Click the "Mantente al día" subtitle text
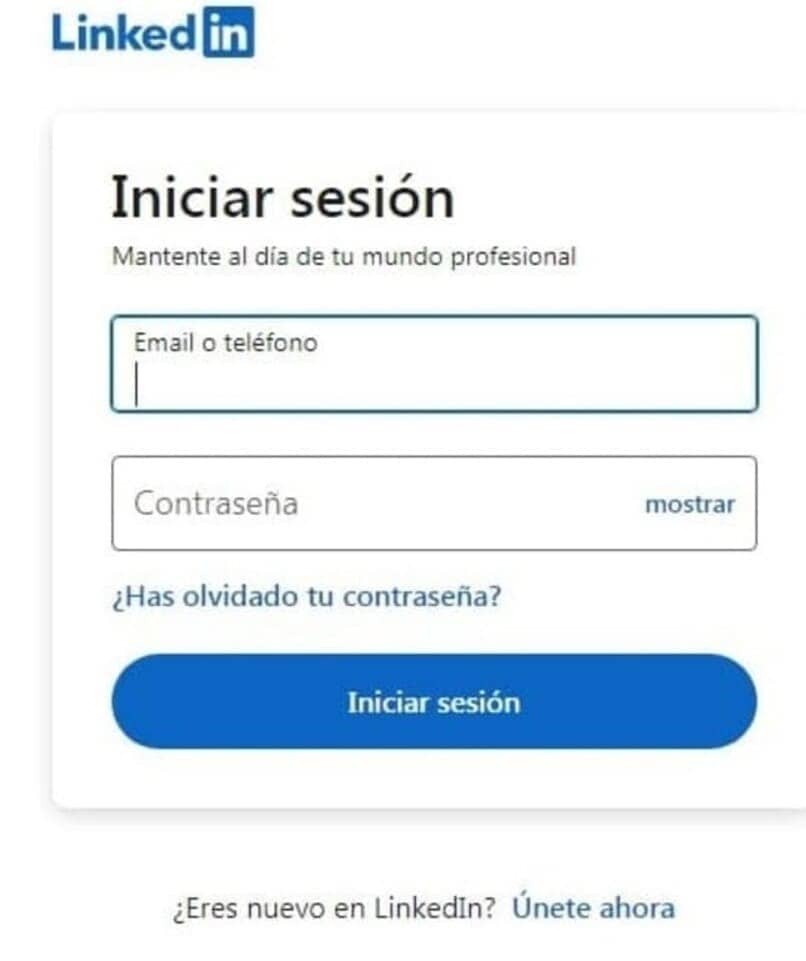 point(343,256)
